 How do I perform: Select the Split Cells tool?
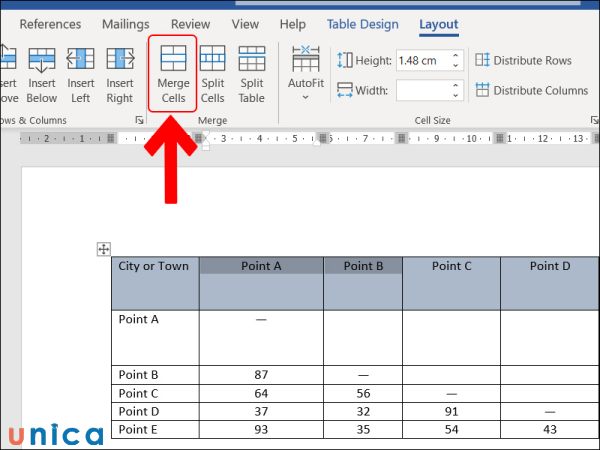[213, 73]
